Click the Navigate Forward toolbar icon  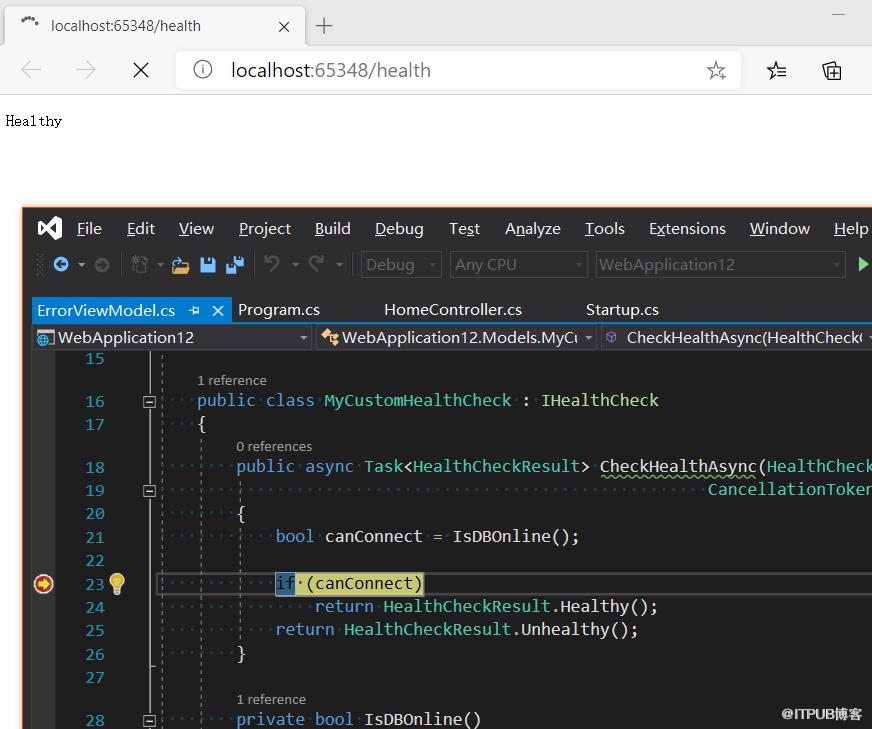[x=102, y=265]
